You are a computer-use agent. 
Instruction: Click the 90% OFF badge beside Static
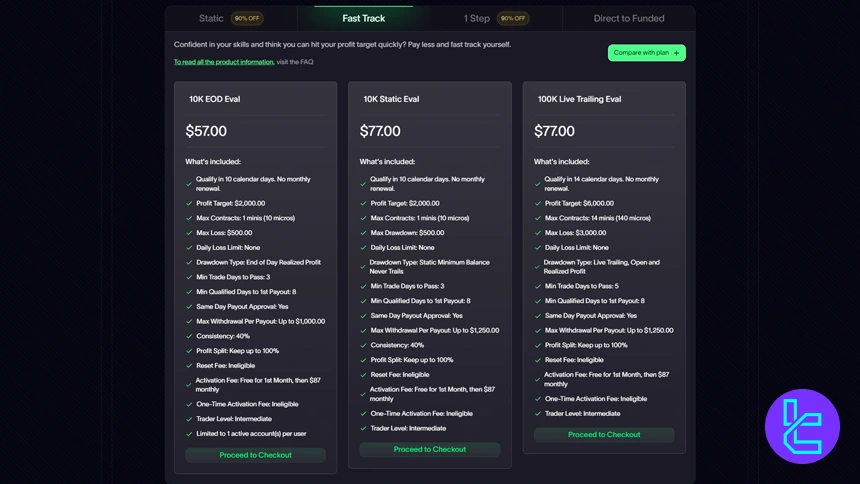coord(247,18)
